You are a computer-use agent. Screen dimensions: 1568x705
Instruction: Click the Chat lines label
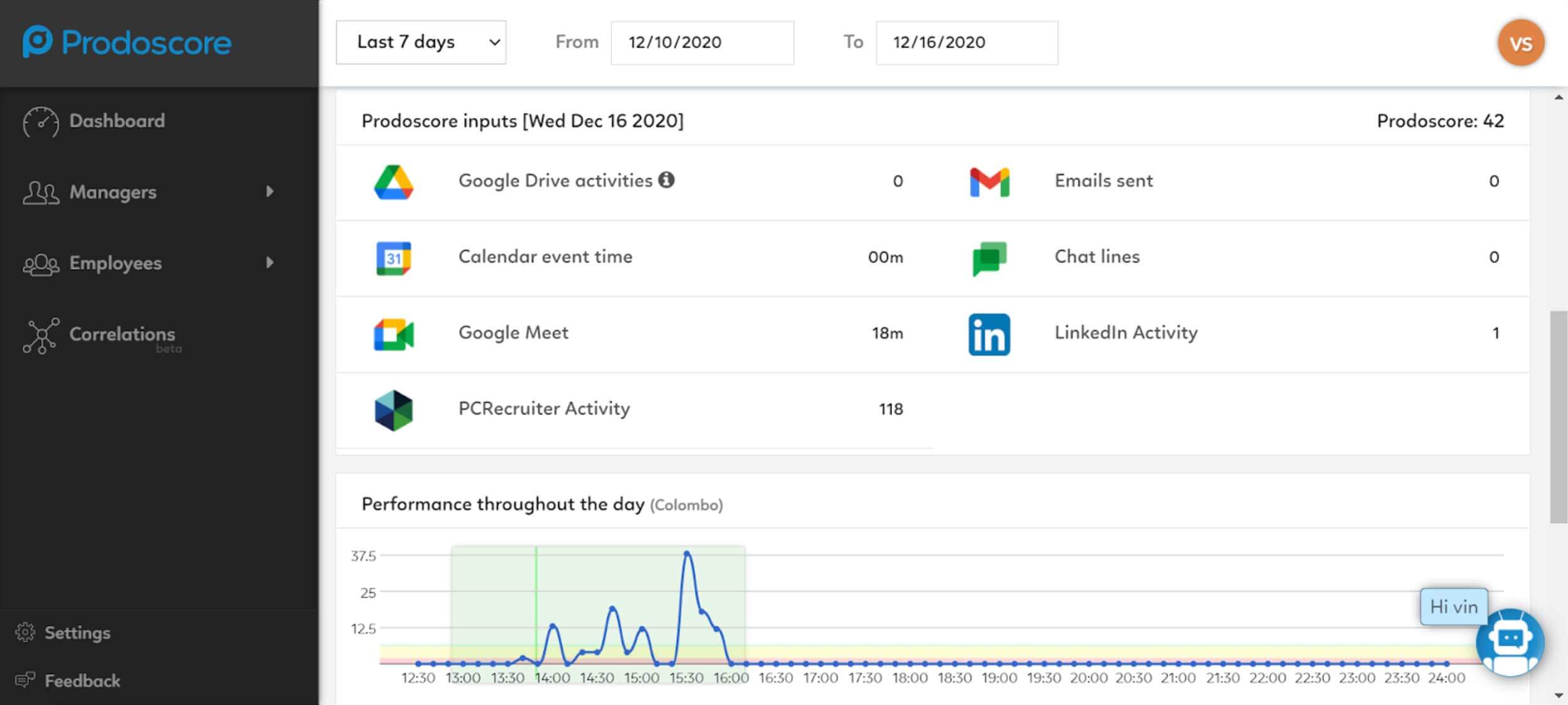pos(1097,257)
